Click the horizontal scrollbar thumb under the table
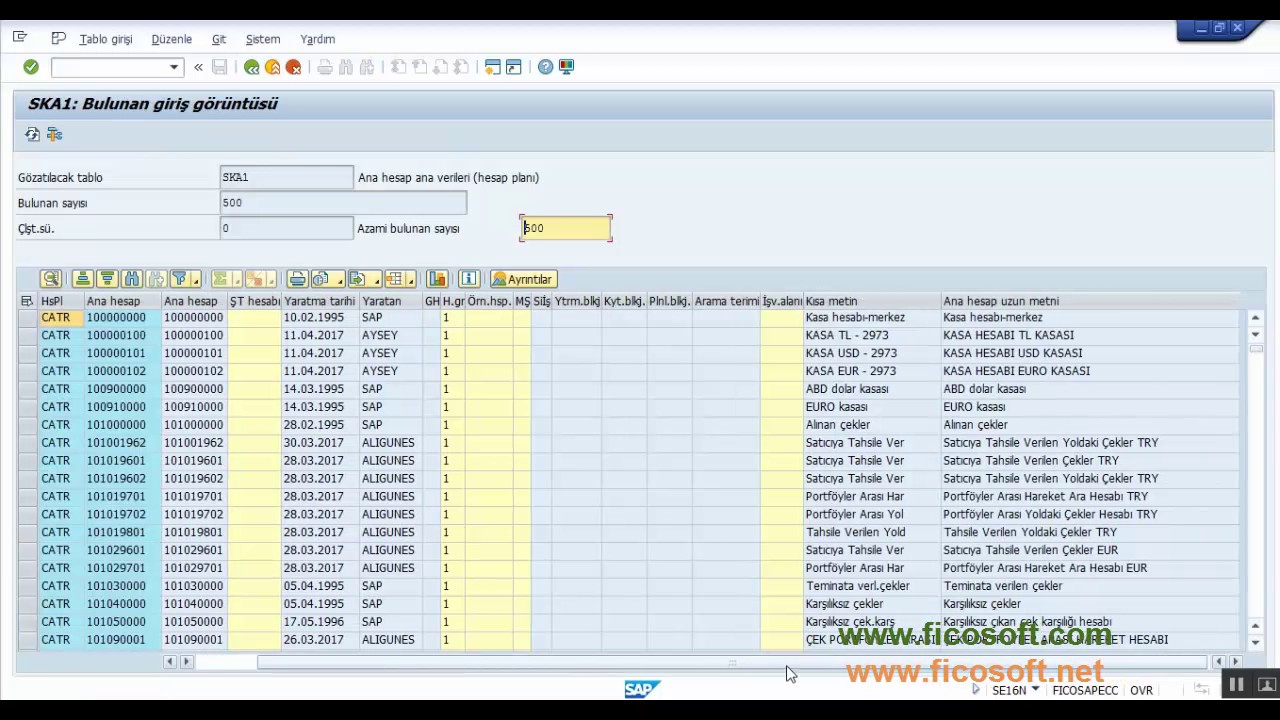1280x720 pixels. pyautogui.click(x=732, y=662)
